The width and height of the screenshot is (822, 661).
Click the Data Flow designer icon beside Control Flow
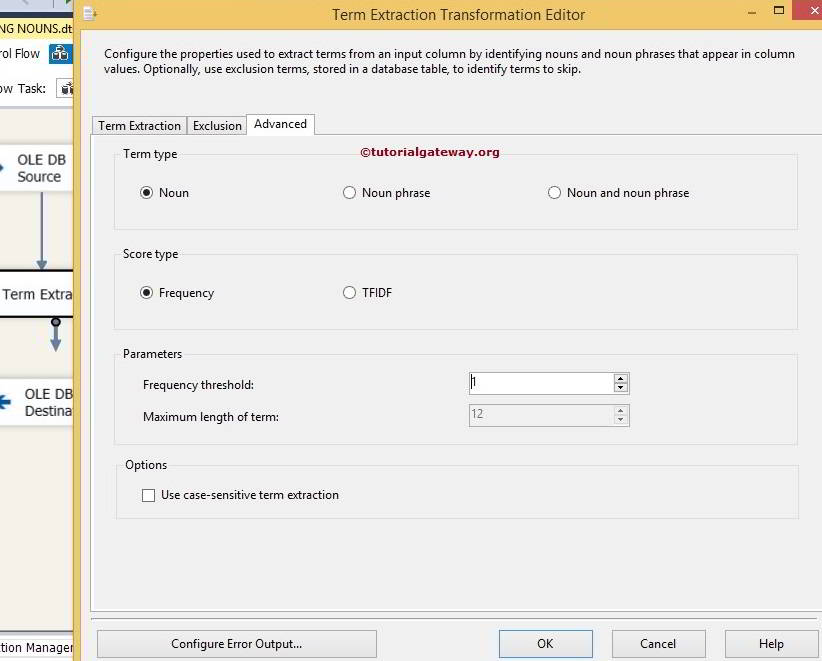(x=59, y=54)
